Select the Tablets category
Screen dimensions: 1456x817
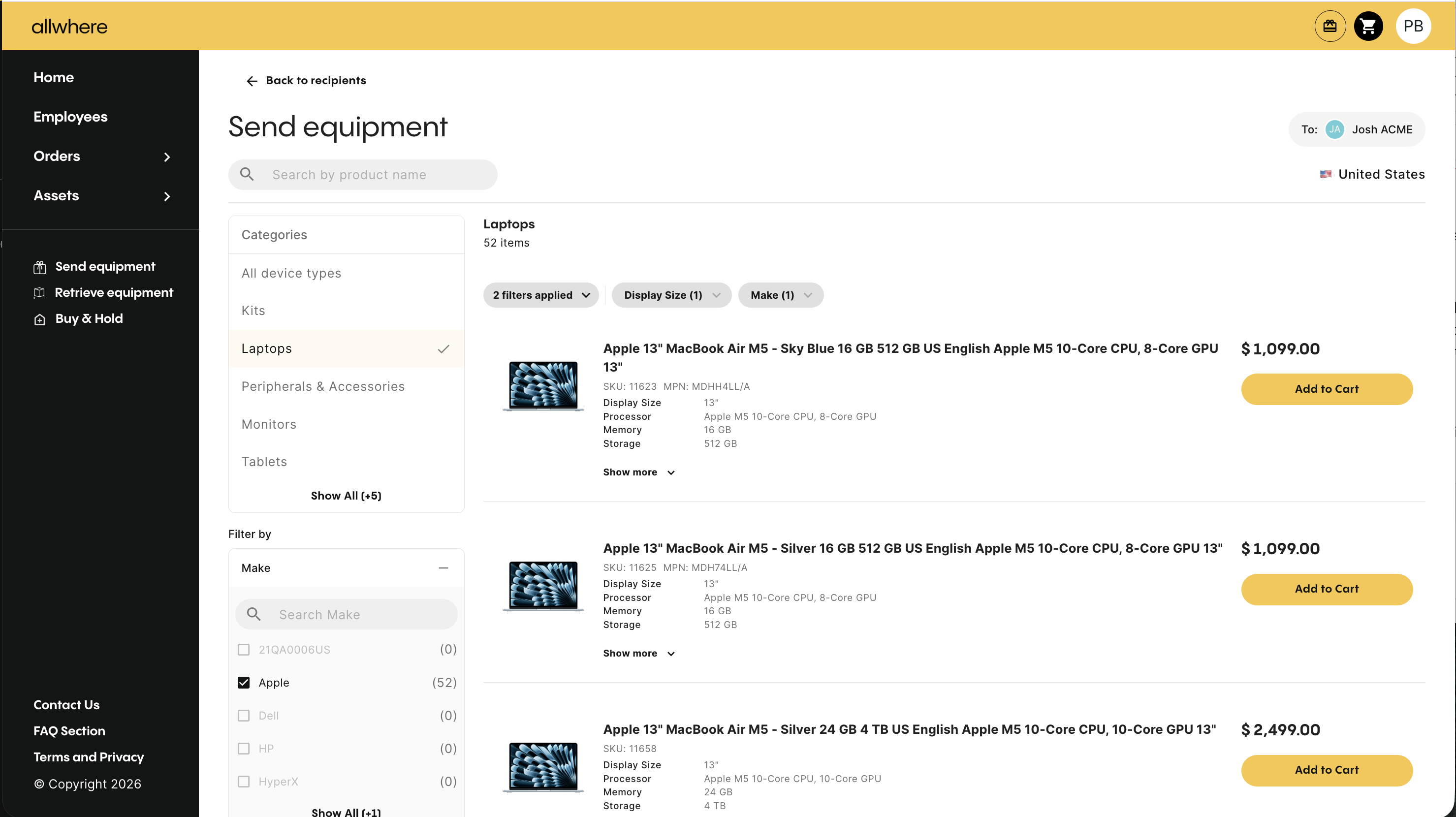346,462
